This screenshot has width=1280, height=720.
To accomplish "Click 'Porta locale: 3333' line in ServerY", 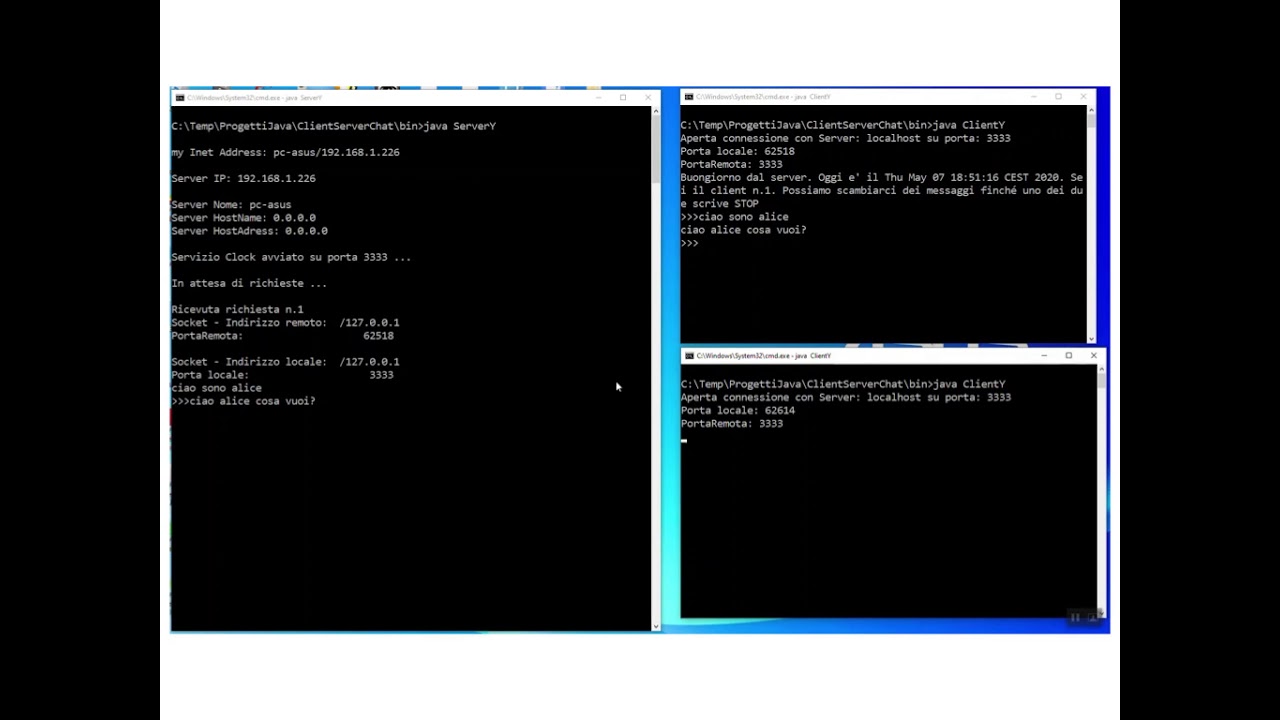I will [283, 375].
